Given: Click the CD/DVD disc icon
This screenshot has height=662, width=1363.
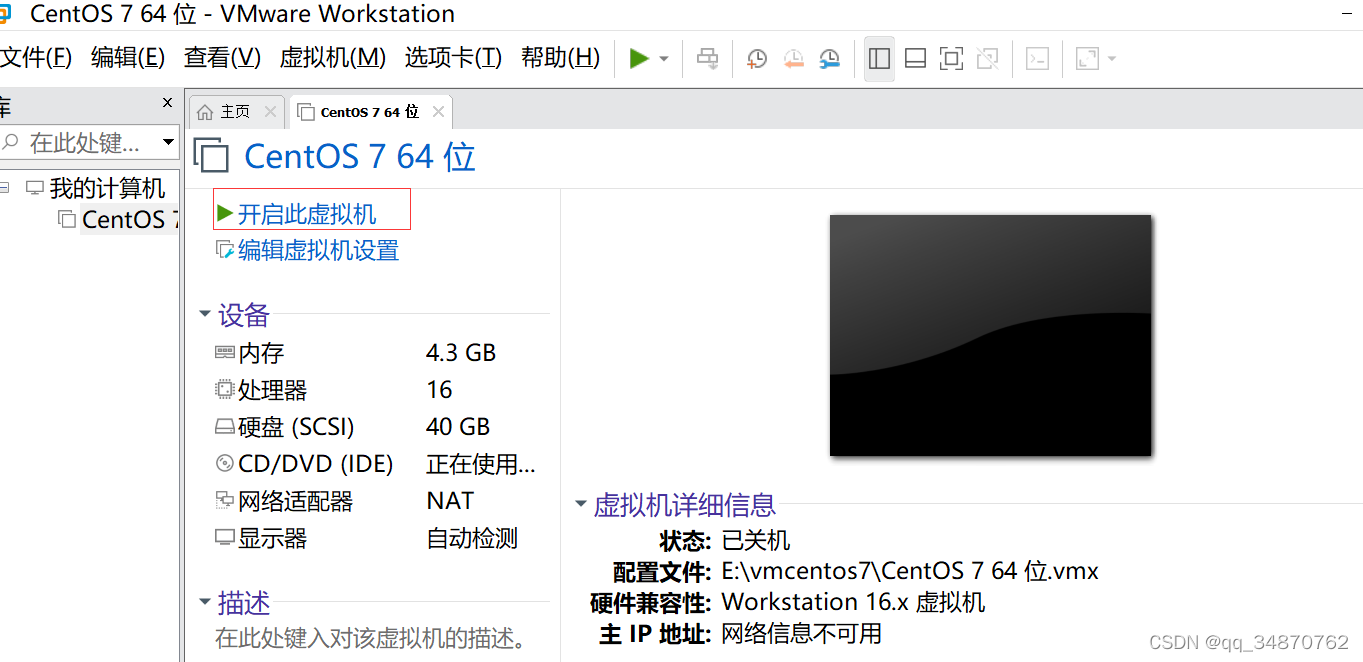Looking at the screenshot, I should tap(225, 464).
